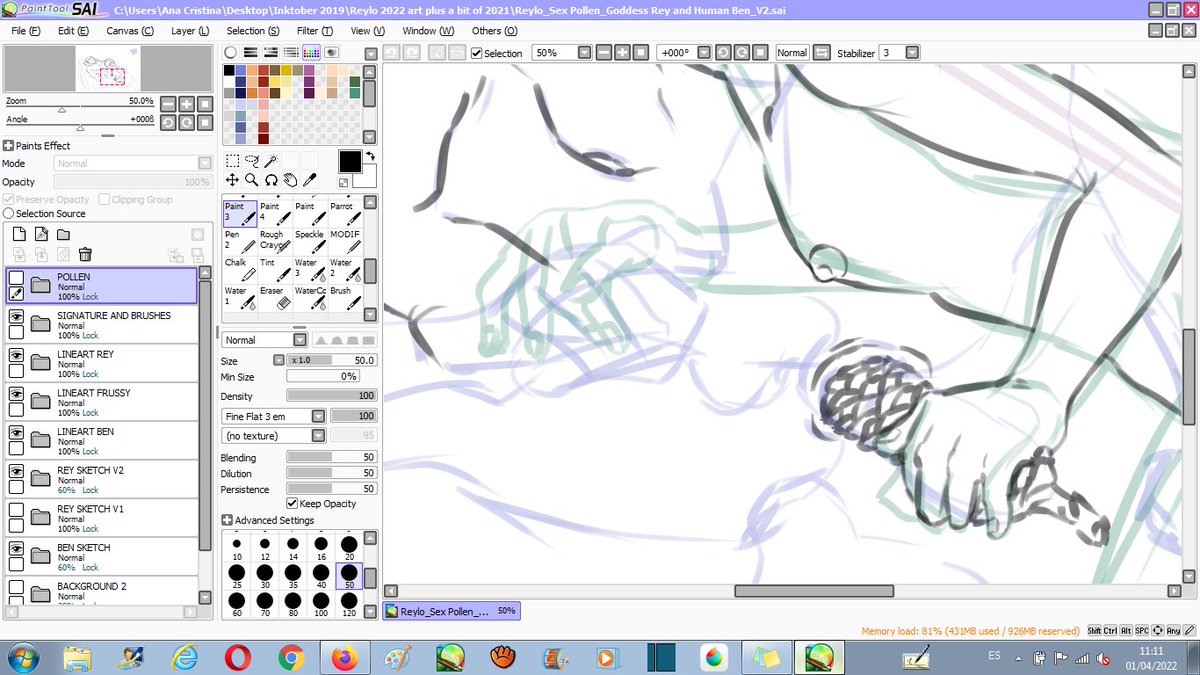The width and height of the screenshot is (1200, 675).
Task: Select the Zoom magnifier tool
Action: click(x=251, y=180)
